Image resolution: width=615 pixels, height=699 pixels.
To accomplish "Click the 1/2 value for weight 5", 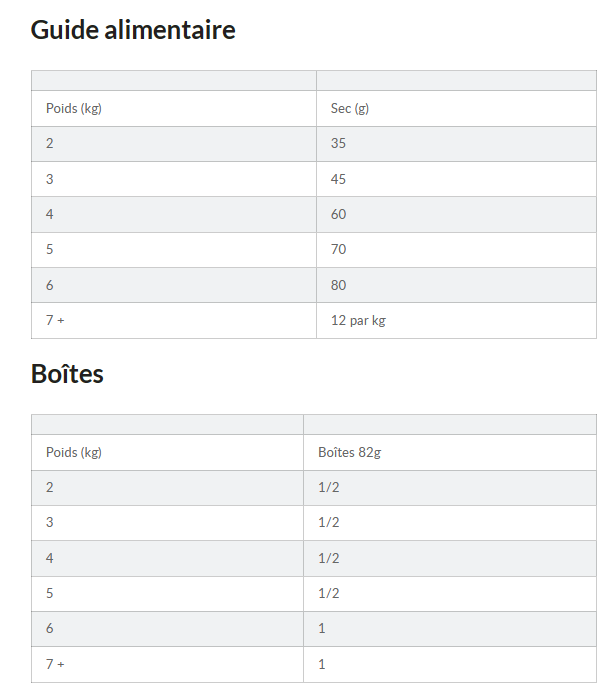I will (329, 593).
